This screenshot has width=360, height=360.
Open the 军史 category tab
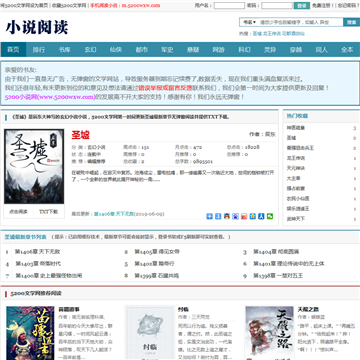pyautogui.click(x=167, y=50)
